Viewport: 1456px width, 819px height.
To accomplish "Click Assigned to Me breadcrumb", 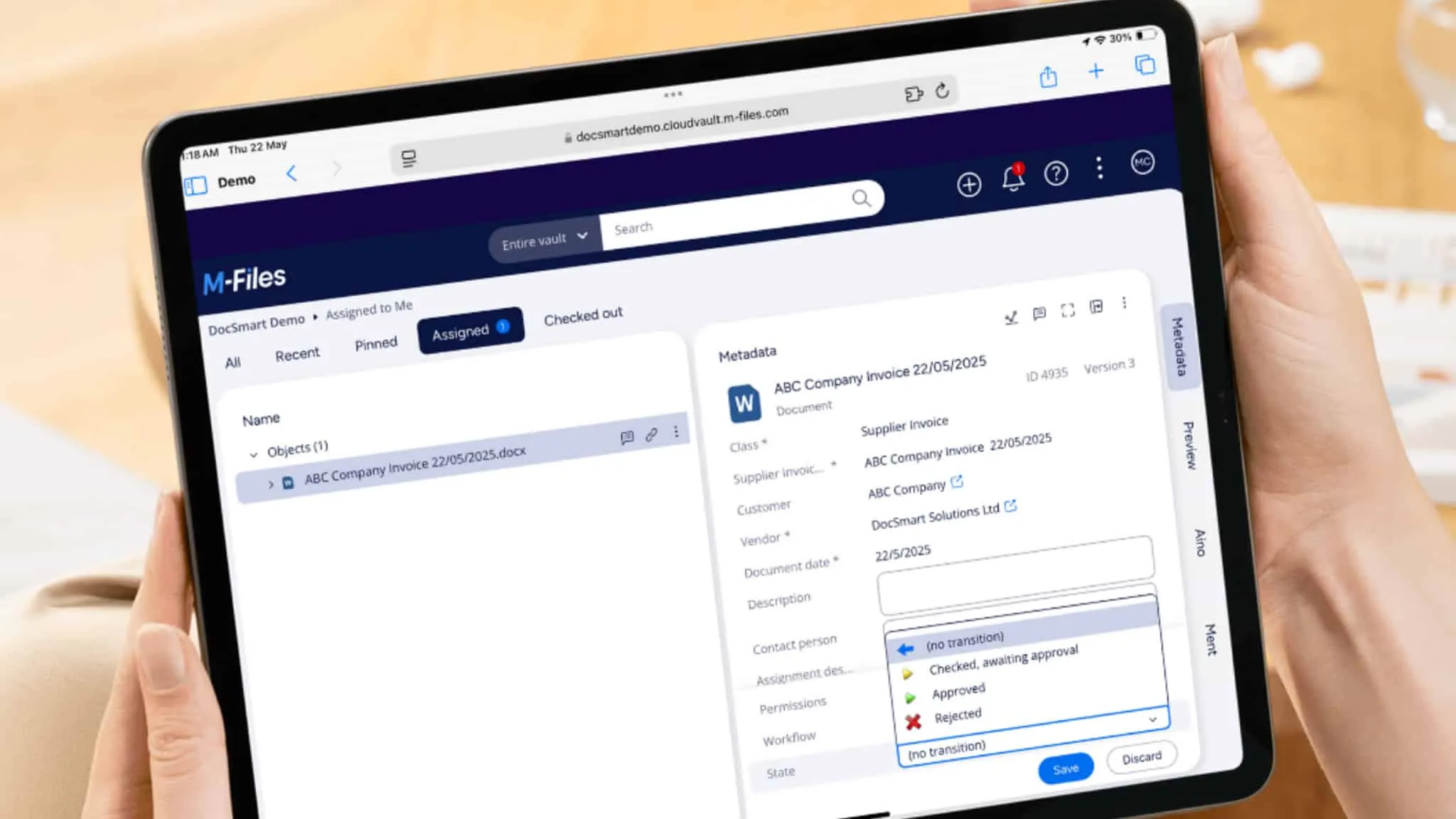I will (369, 309).
